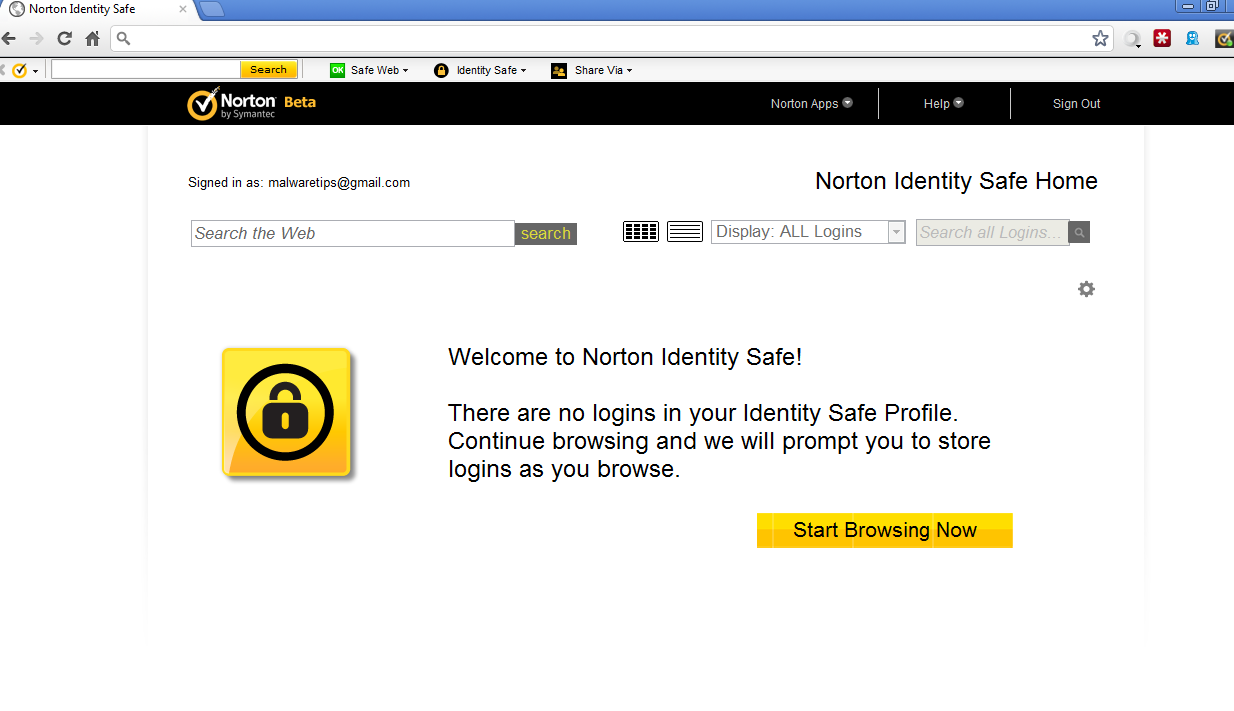Screen dimensions: 1234x711
Task: Click the Norton Identity Safe Home heading
Action: coord(956,181)
